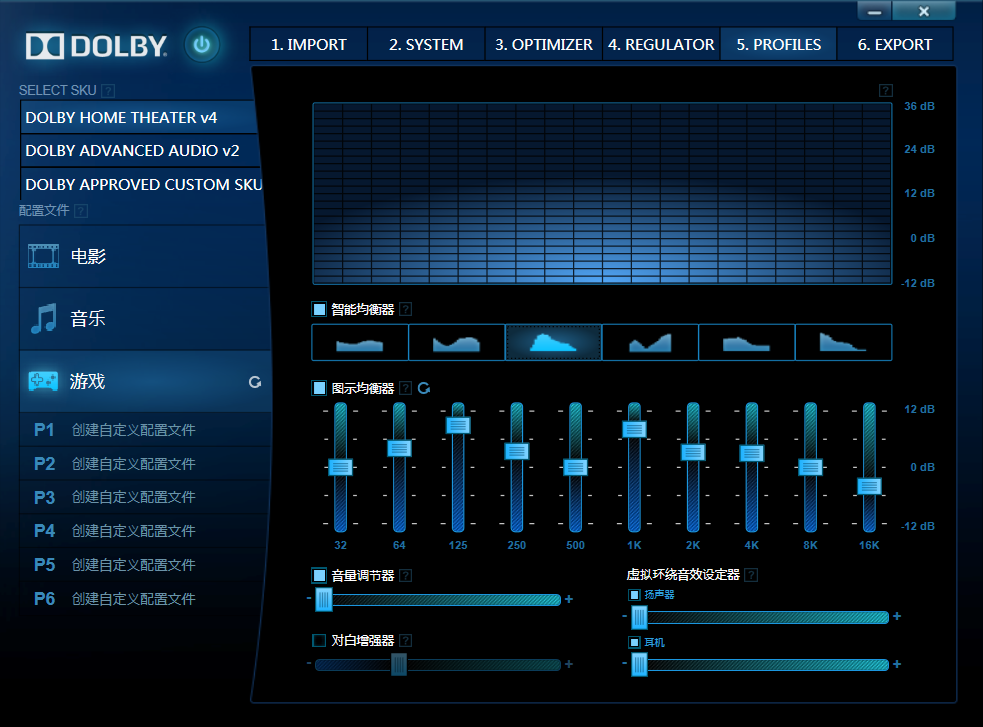Click the 8K equalizer slider handle

tap(811, 467)
